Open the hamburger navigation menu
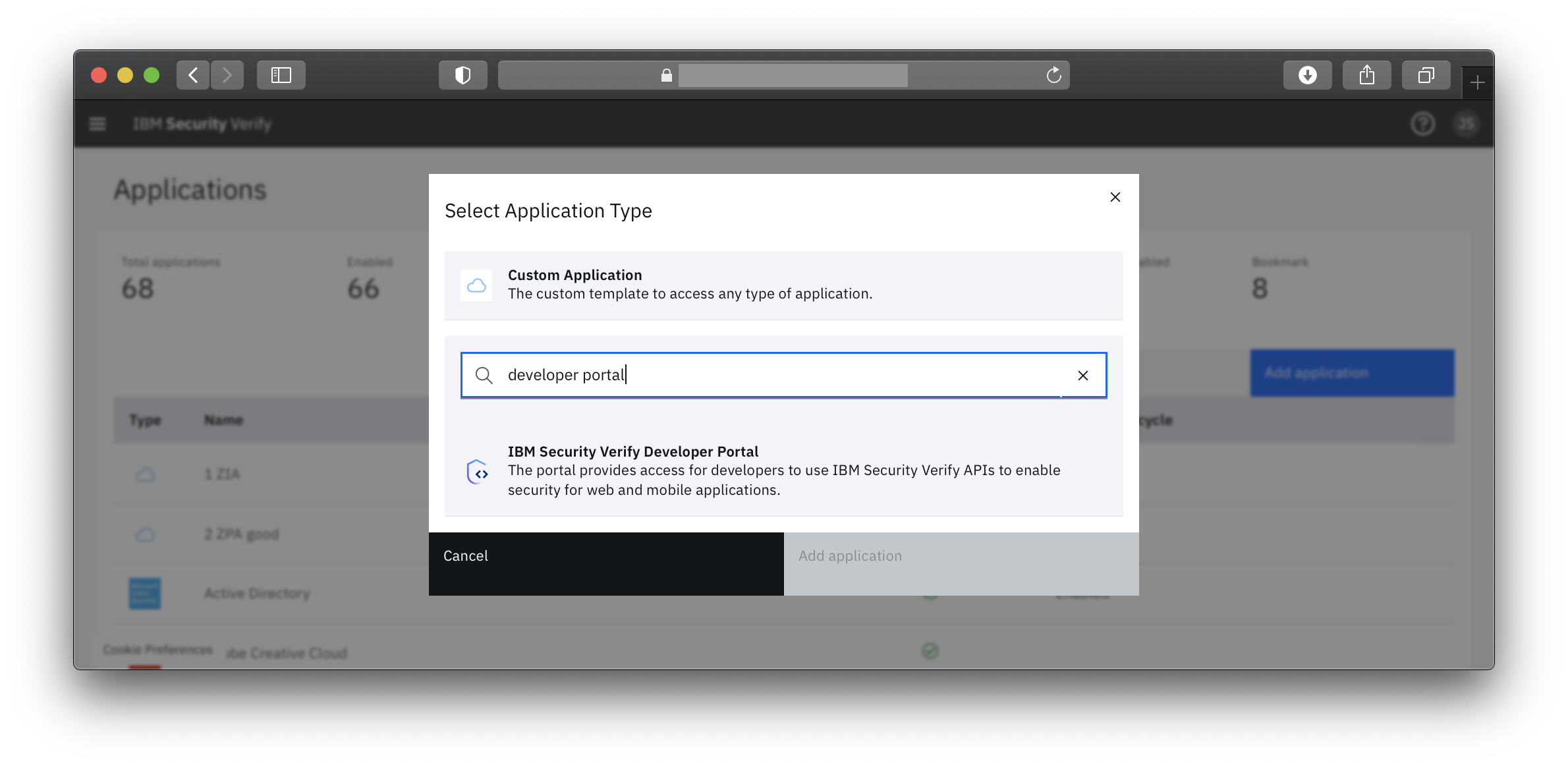This screenshot has width=1568, height=767. click(x=98, y=124)
